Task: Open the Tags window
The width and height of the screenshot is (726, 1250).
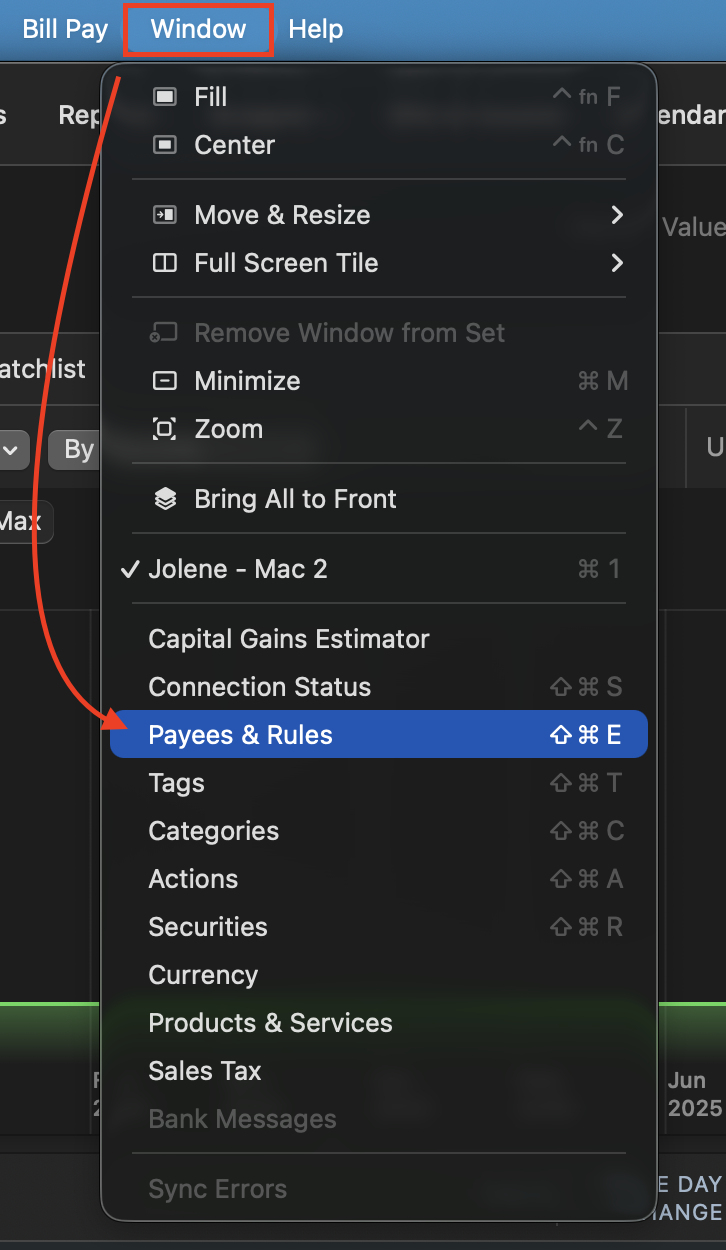Action: pyautogui.click(x=176, y=783)
